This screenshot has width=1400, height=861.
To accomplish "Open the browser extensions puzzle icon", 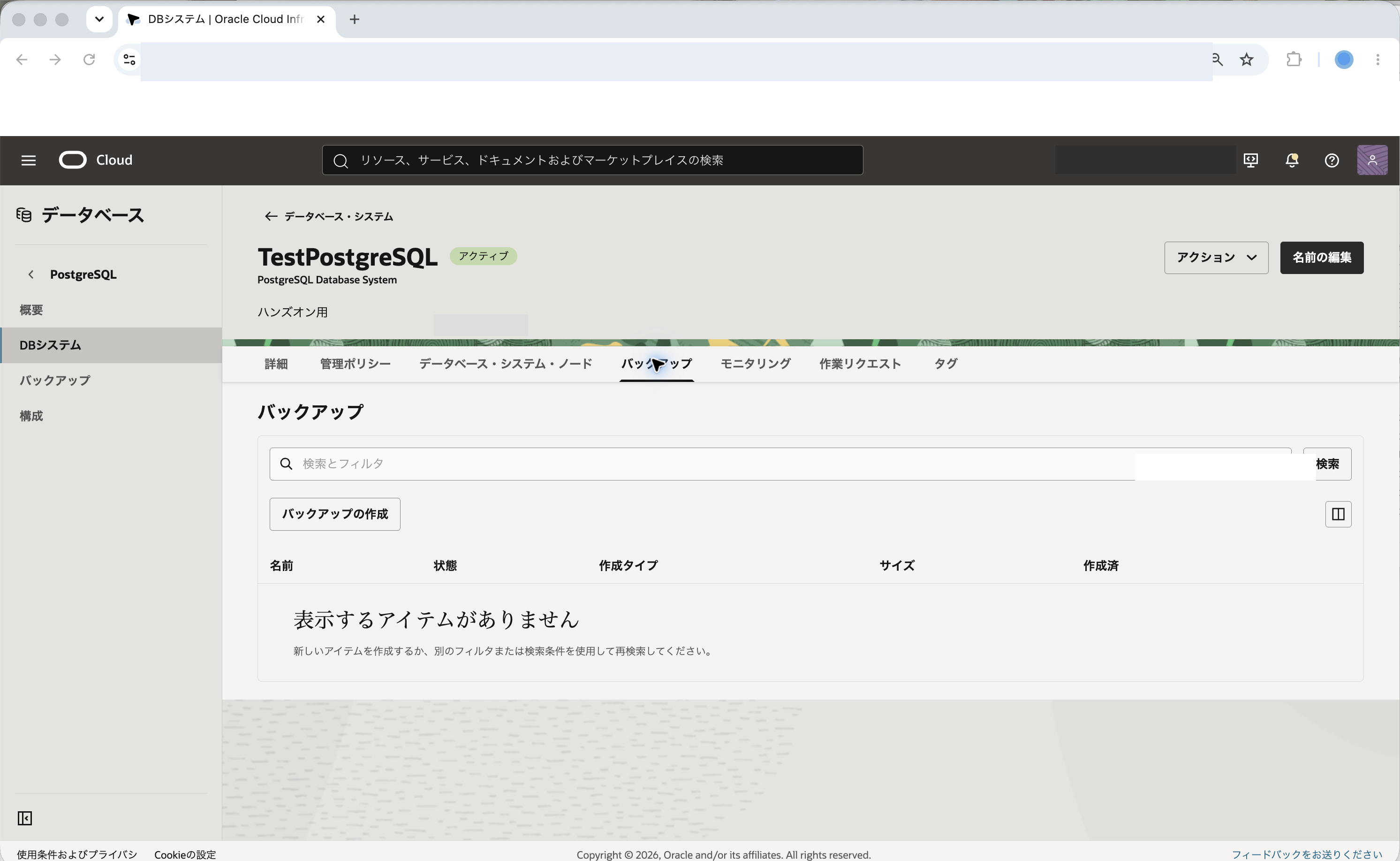I will click(1294, 59).
